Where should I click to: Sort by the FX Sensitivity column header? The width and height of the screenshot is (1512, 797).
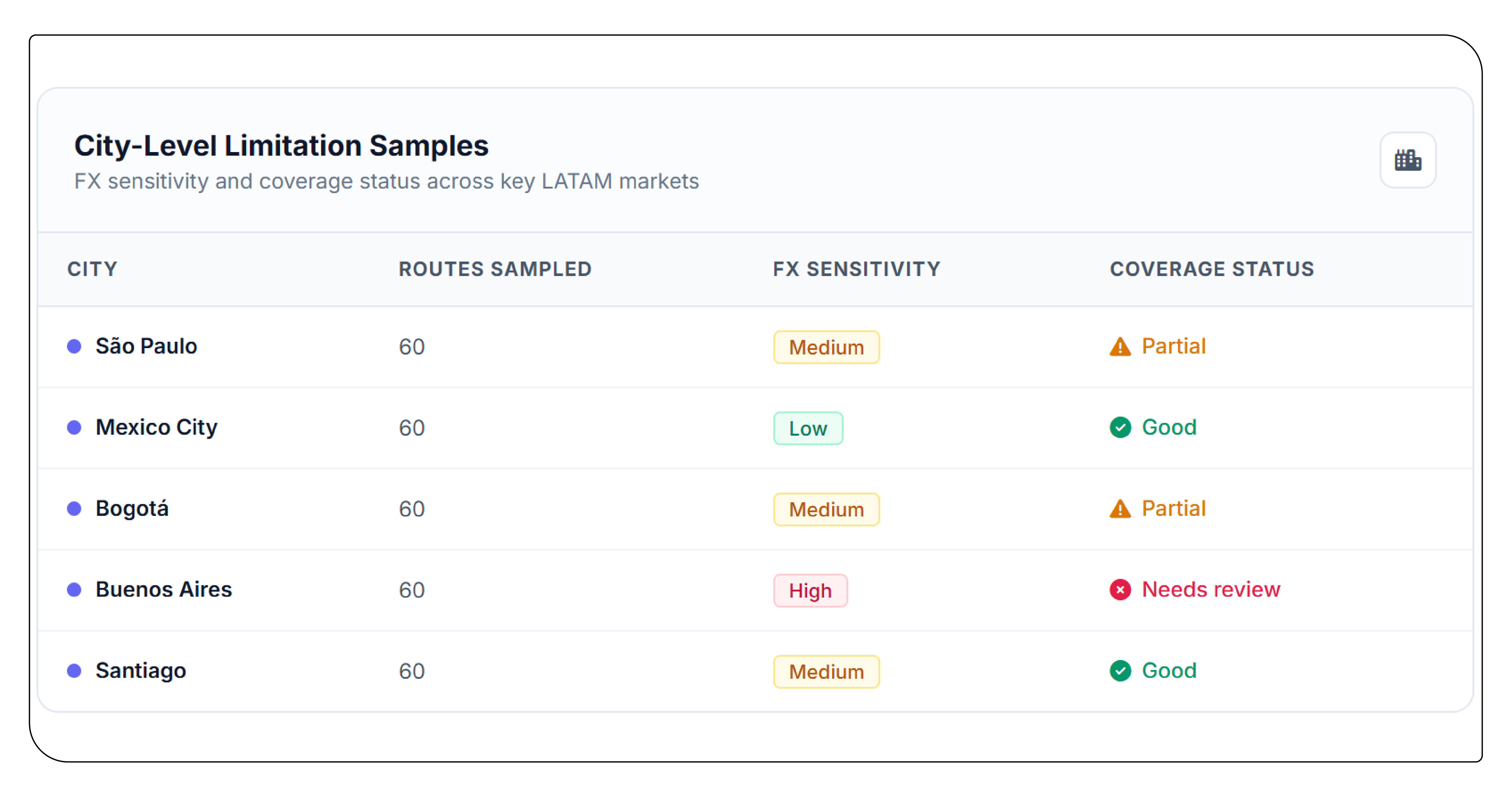[856, 269]
